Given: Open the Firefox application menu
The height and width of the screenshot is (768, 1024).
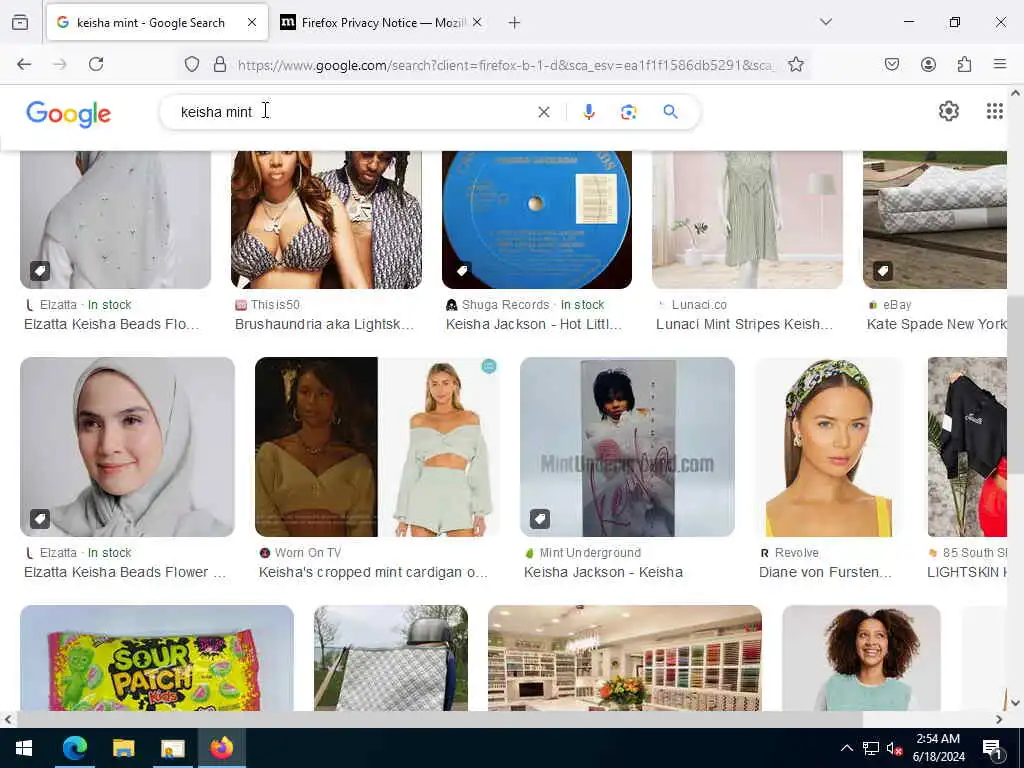Looking at the screenshot, I should (x=1000, y=64).
